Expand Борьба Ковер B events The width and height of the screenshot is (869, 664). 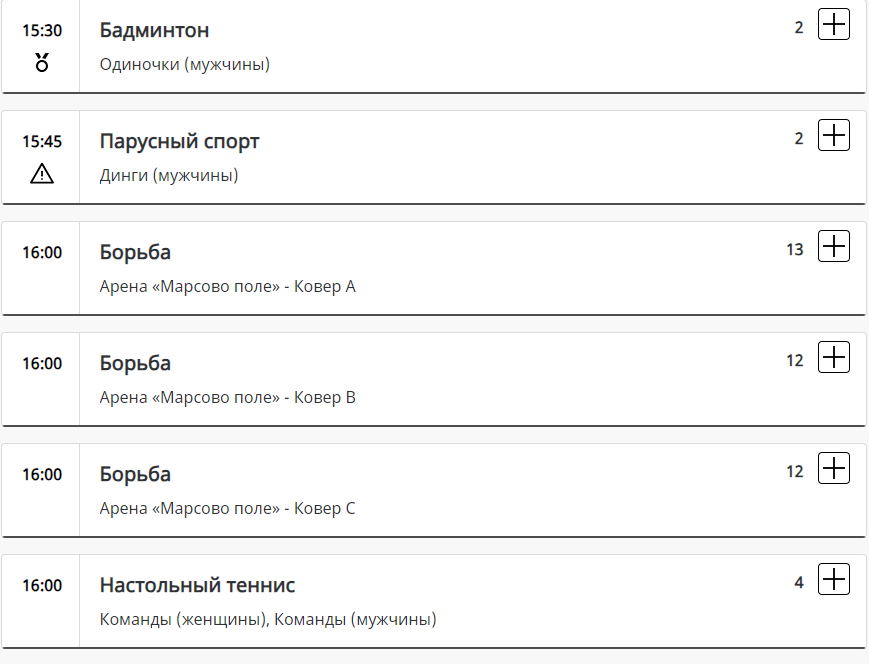point(833,358)
